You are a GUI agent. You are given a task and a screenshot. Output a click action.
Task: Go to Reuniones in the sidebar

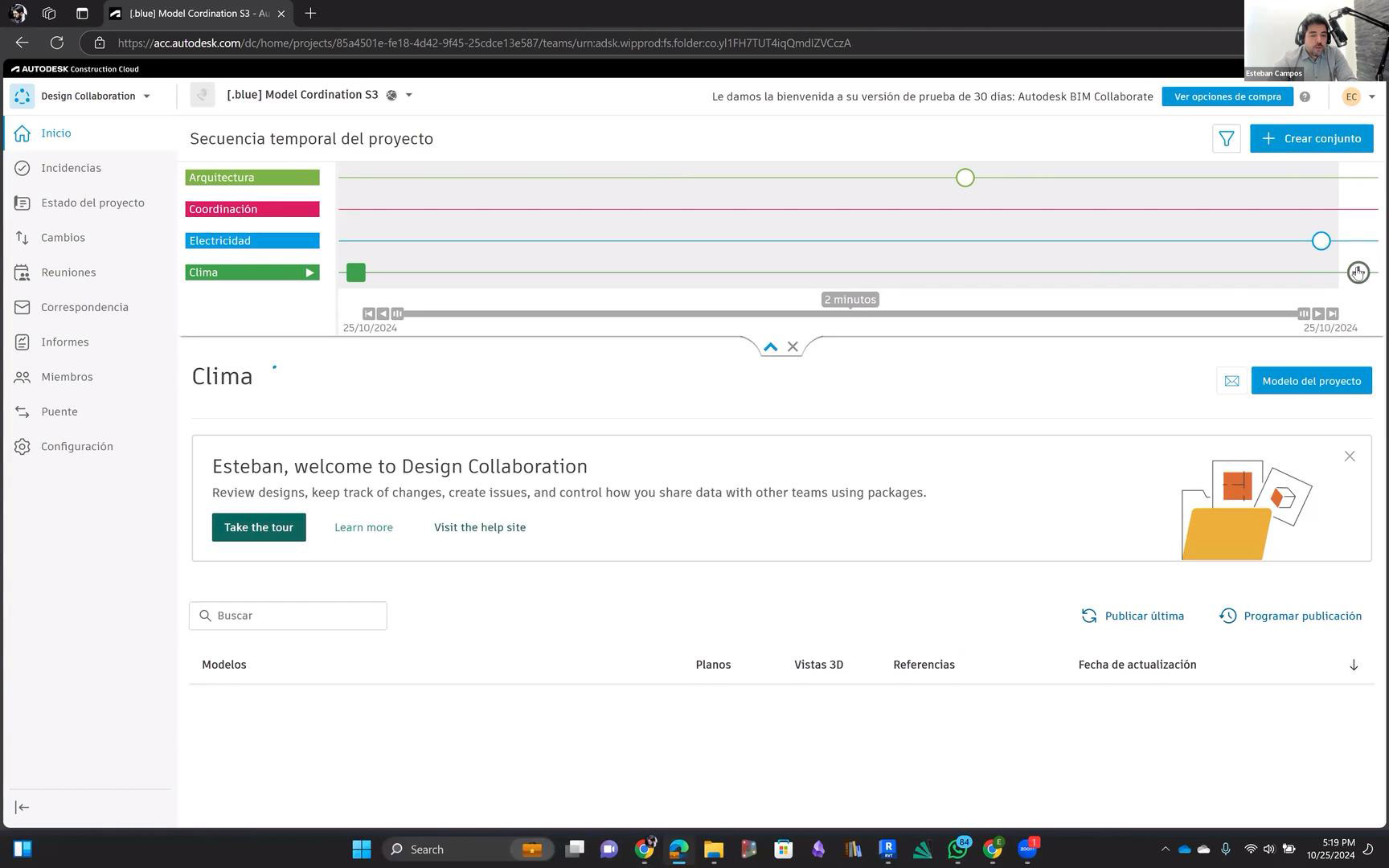[68, 272]
